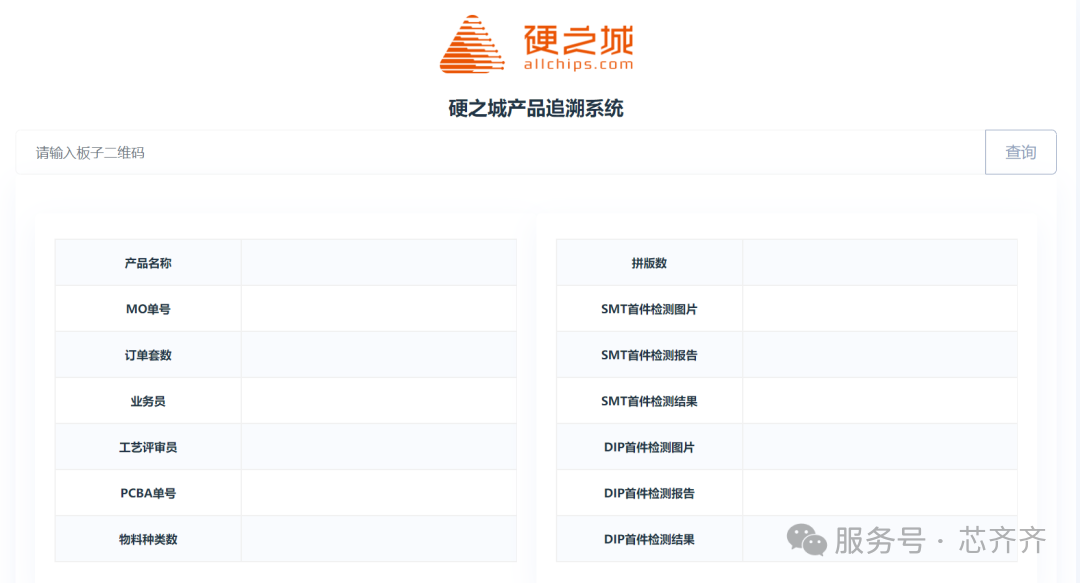Viewport: 1080px width, 583px height.
Task: Click the DIP首件检测结果 label
Action: [x=650, y=539]
